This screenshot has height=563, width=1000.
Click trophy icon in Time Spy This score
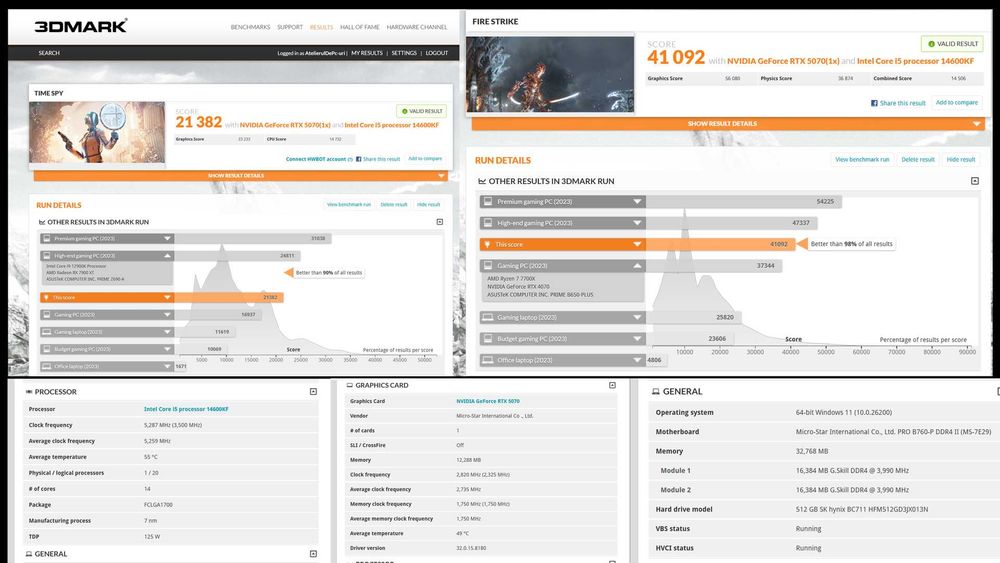coord(46,298)
